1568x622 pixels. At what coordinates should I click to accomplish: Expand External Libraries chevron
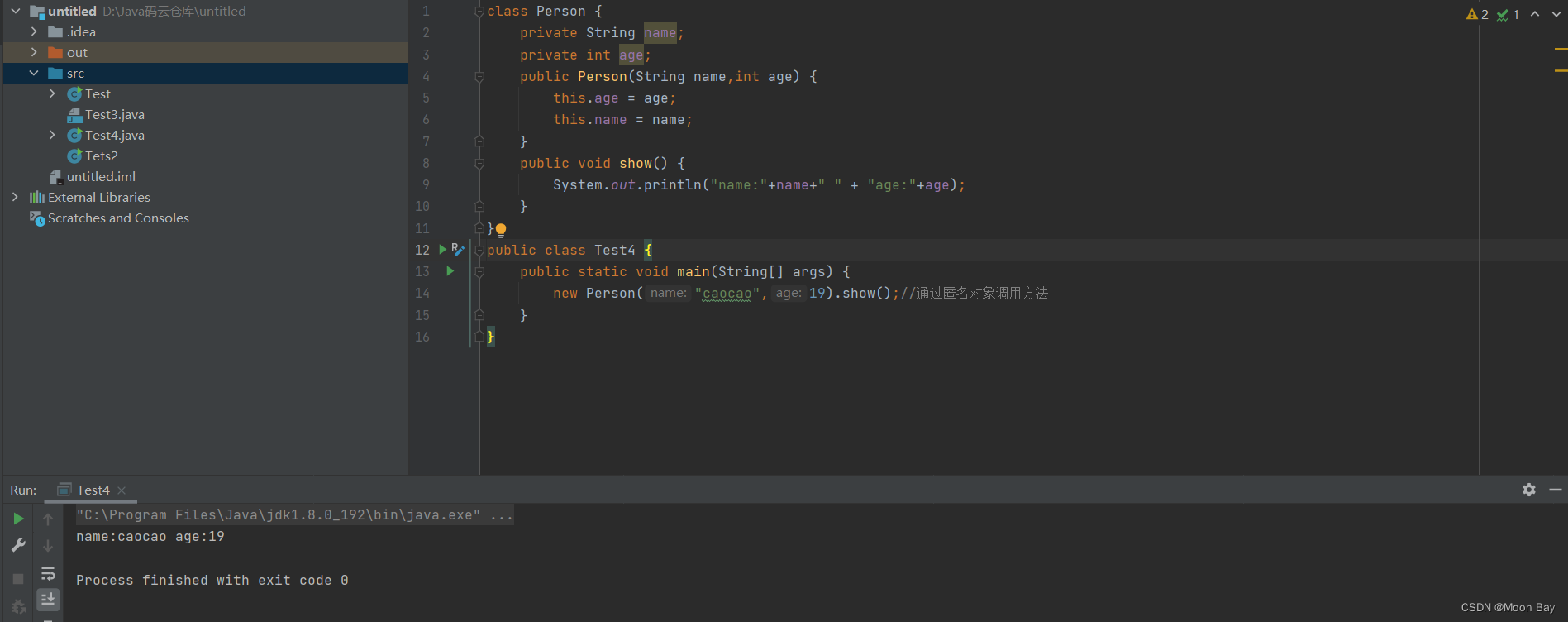15,197
